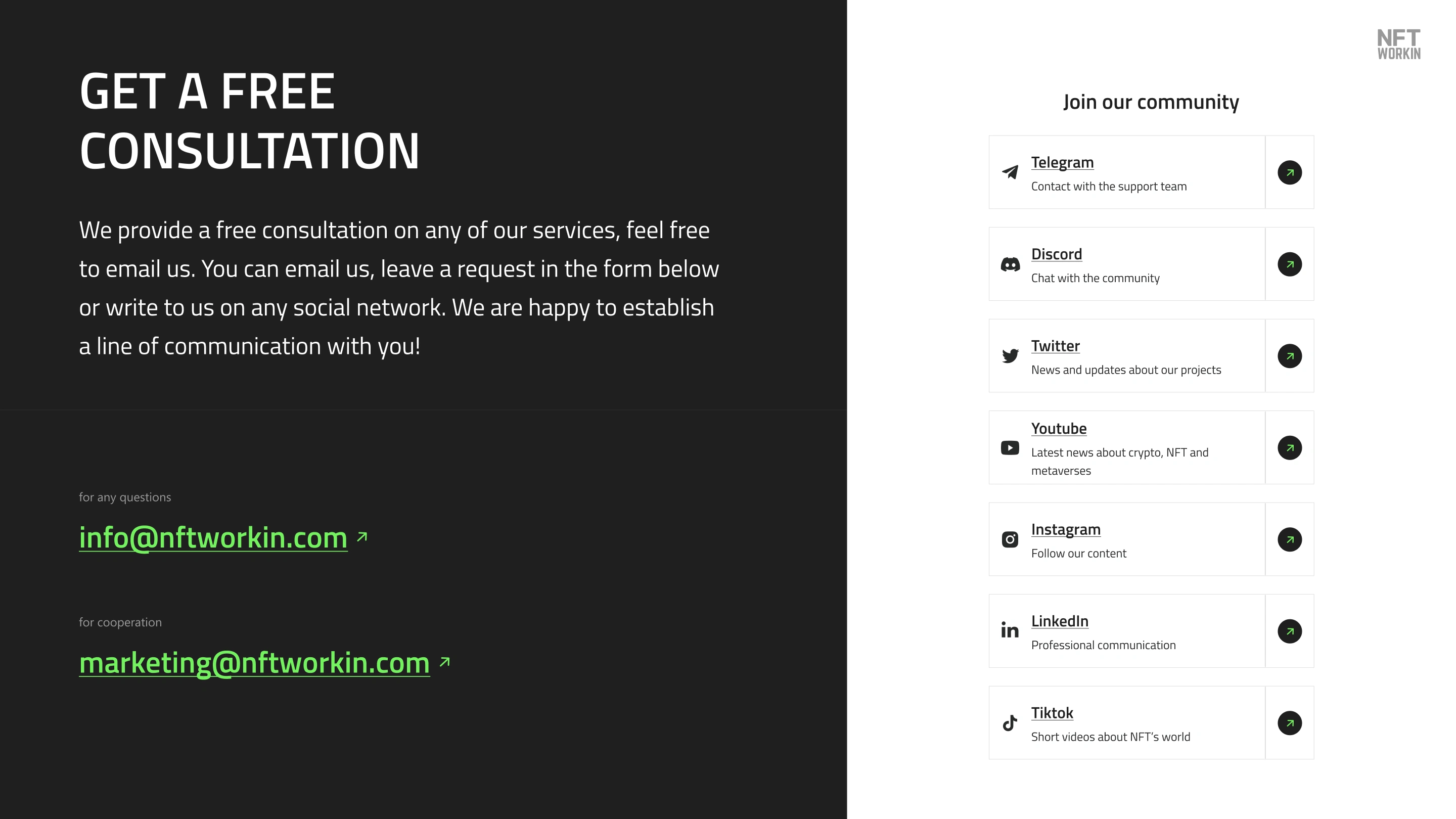Click the Telegram paper plane icon

tap(1010, 172)
